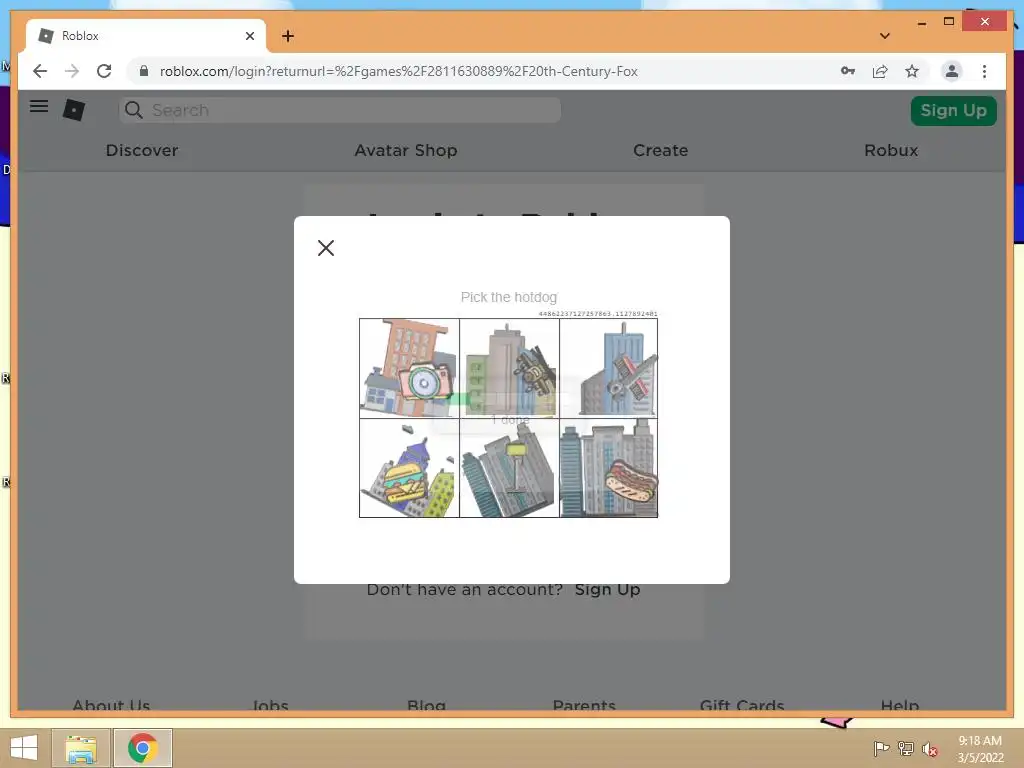Image resolution: width=1024 pixels, height=768 pixels.
Task: Go back to previous page in Chrome
Action: pos(40,71)
